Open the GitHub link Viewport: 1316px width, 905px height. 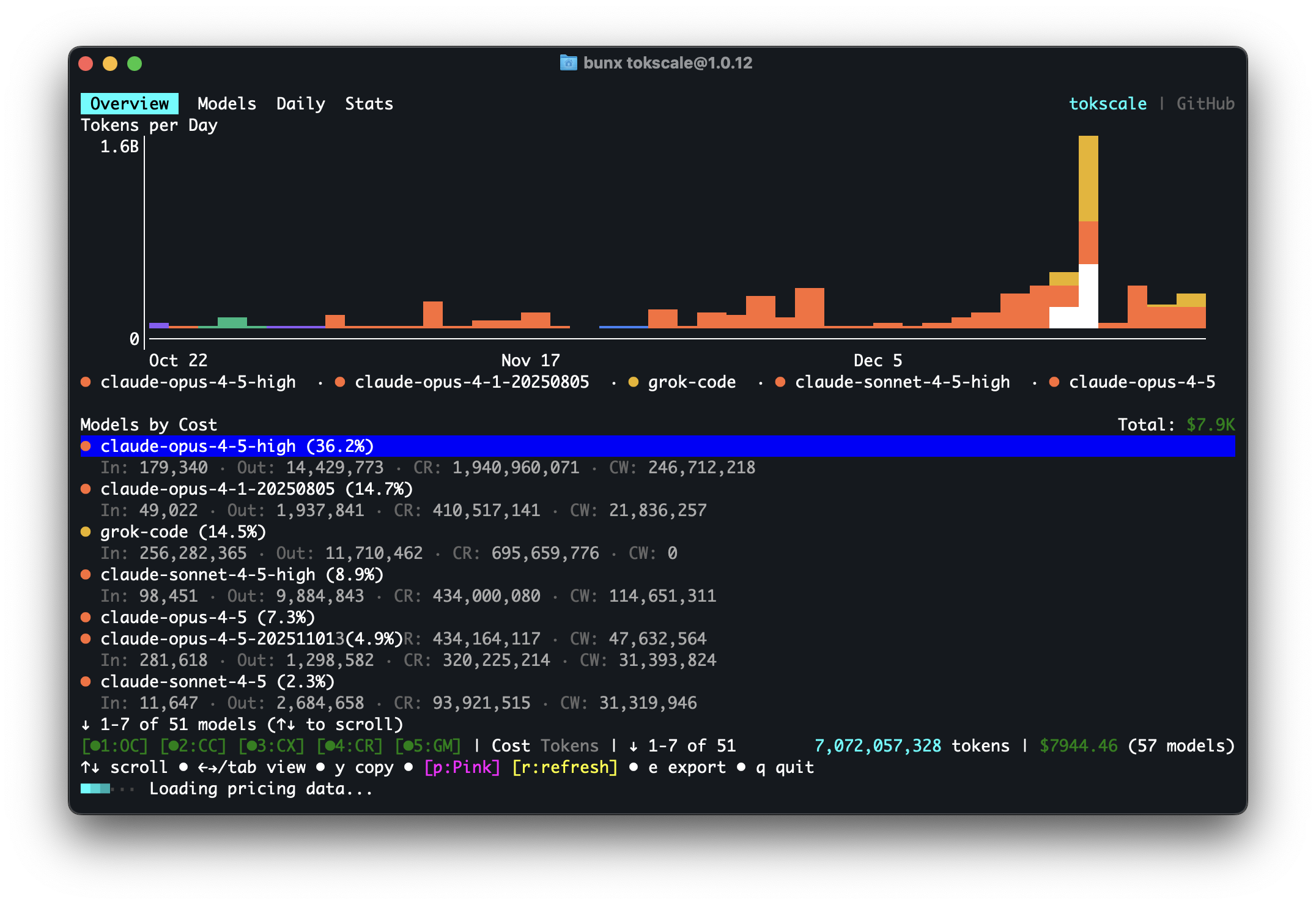1205,104
